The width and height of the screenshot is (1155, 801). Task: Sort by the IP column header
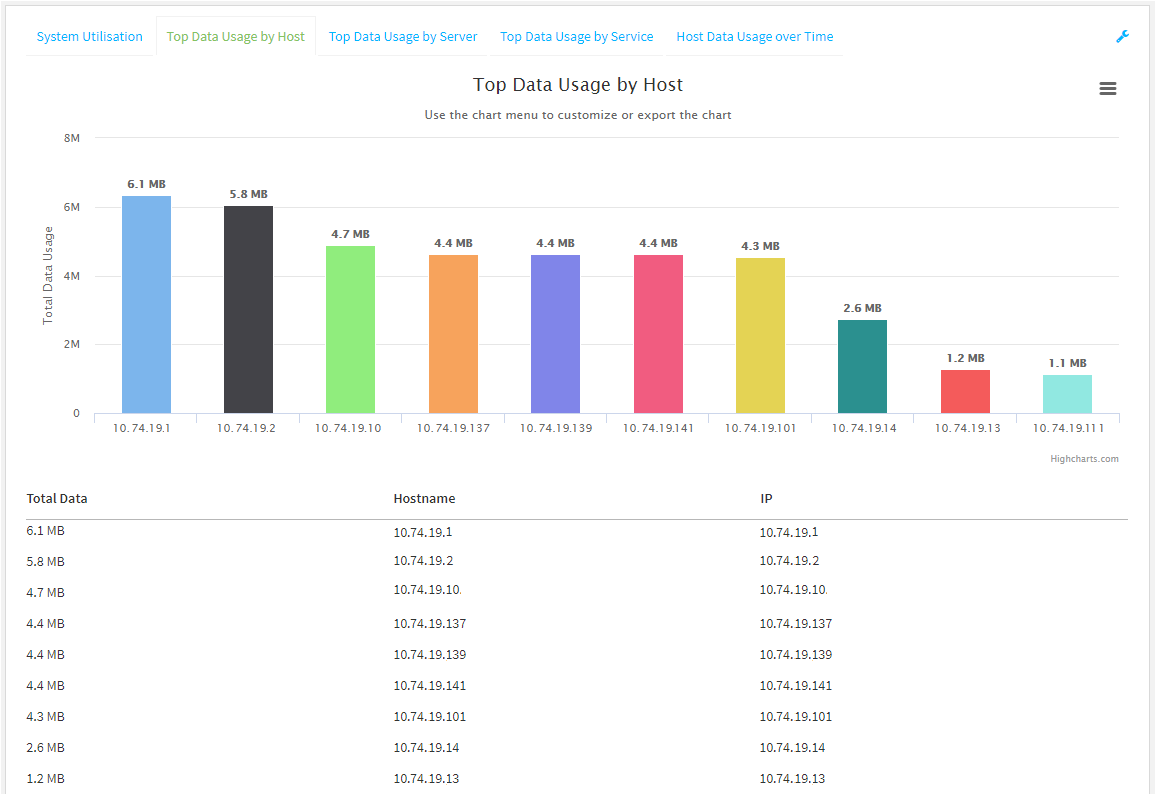click(x=767, y=498)
